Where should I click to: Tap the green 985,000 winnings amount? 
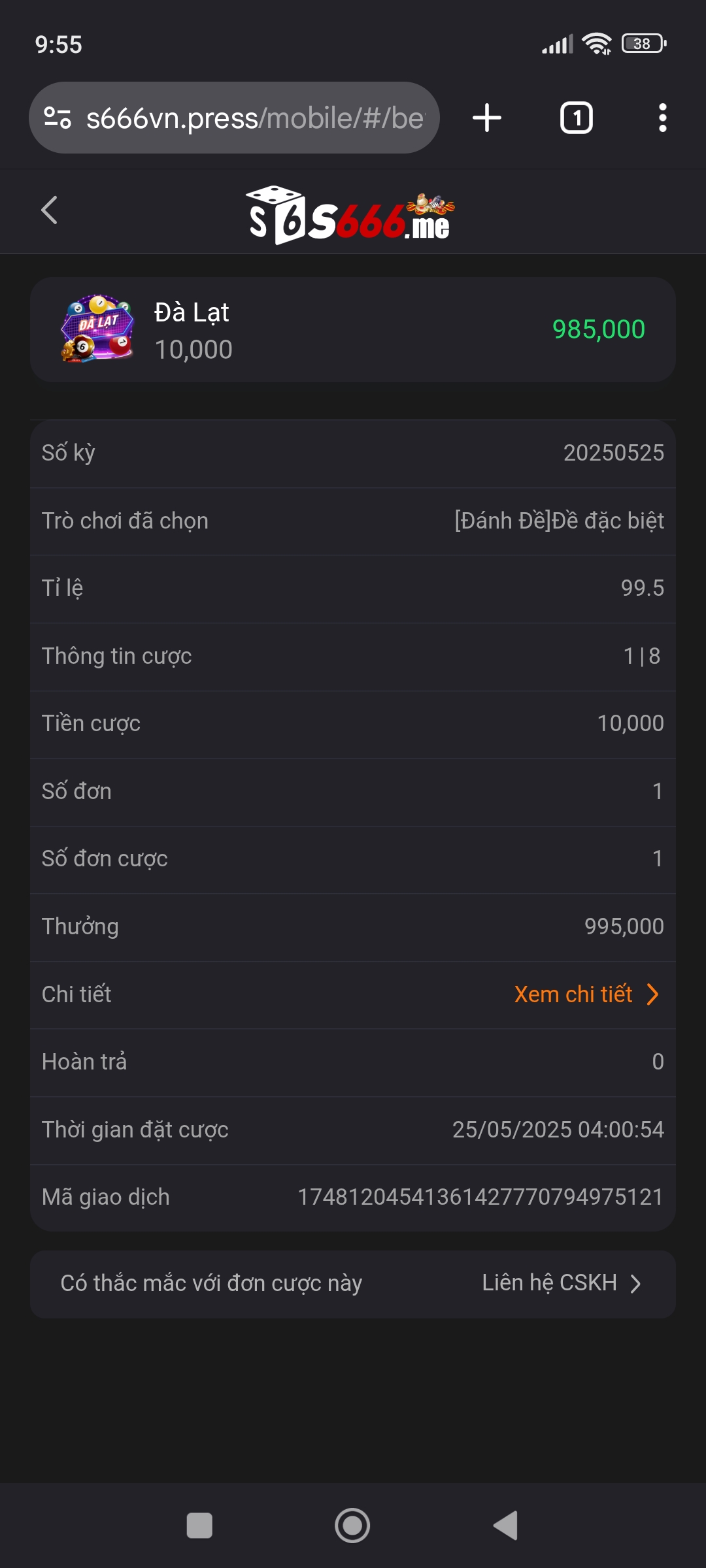coord(598,329)
